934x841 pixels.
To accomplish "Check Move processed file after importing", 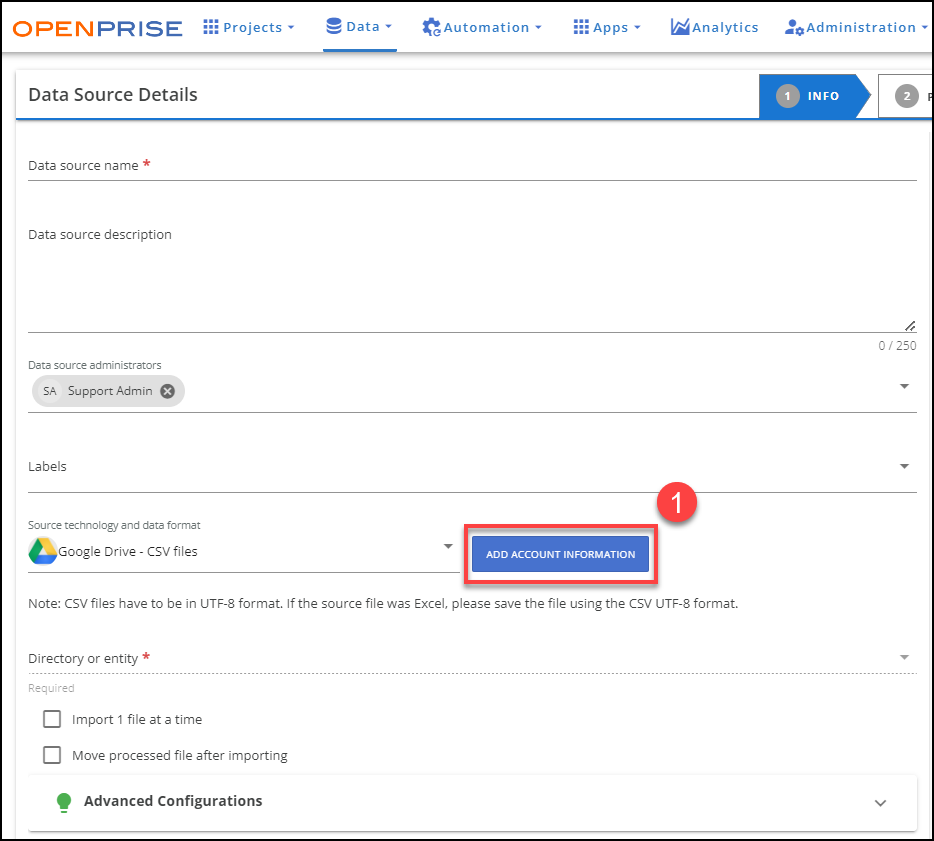I will (51, 755).
